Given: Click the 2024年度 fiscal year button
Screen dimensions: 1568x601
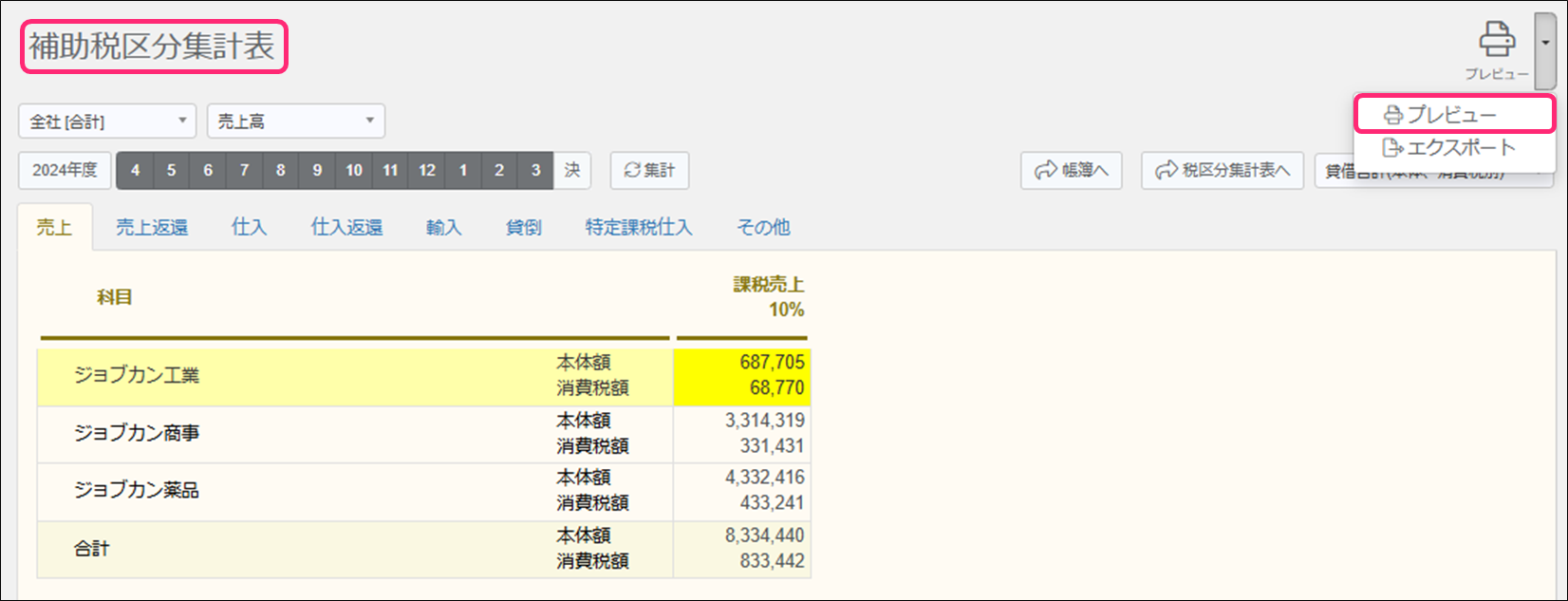Looking at the screenshot, I should pyautogui.click(x=65, y=170).
